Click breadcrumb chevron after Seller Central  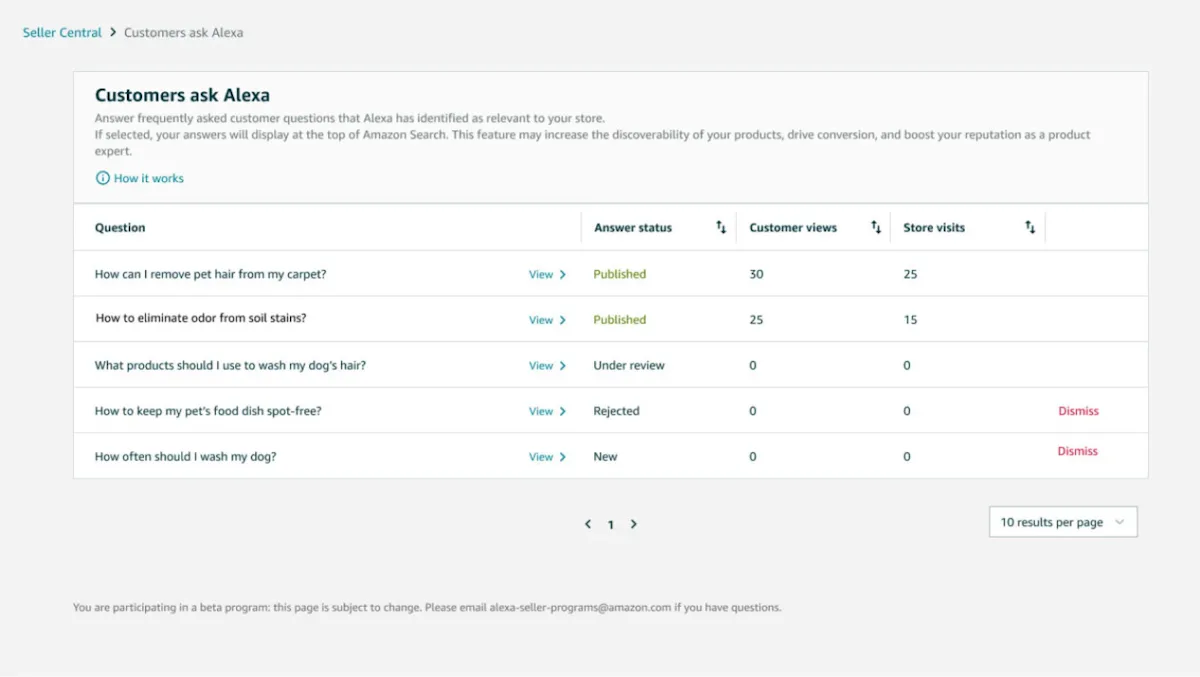(113, 33)
